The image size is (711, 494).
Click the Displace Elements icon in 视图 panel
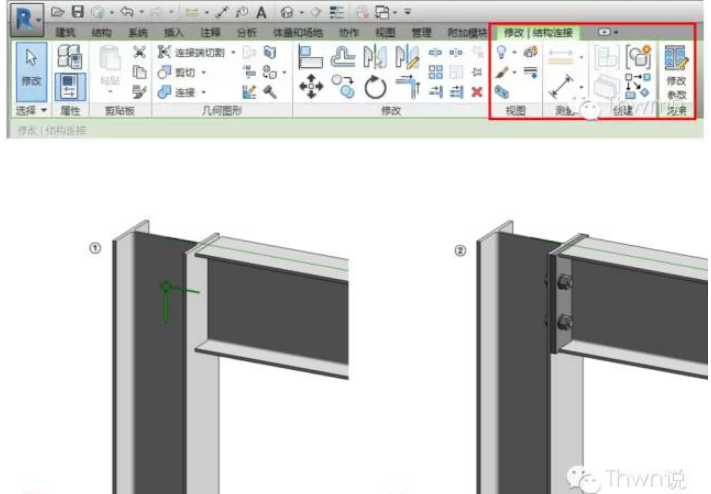(x=531, y=52)
